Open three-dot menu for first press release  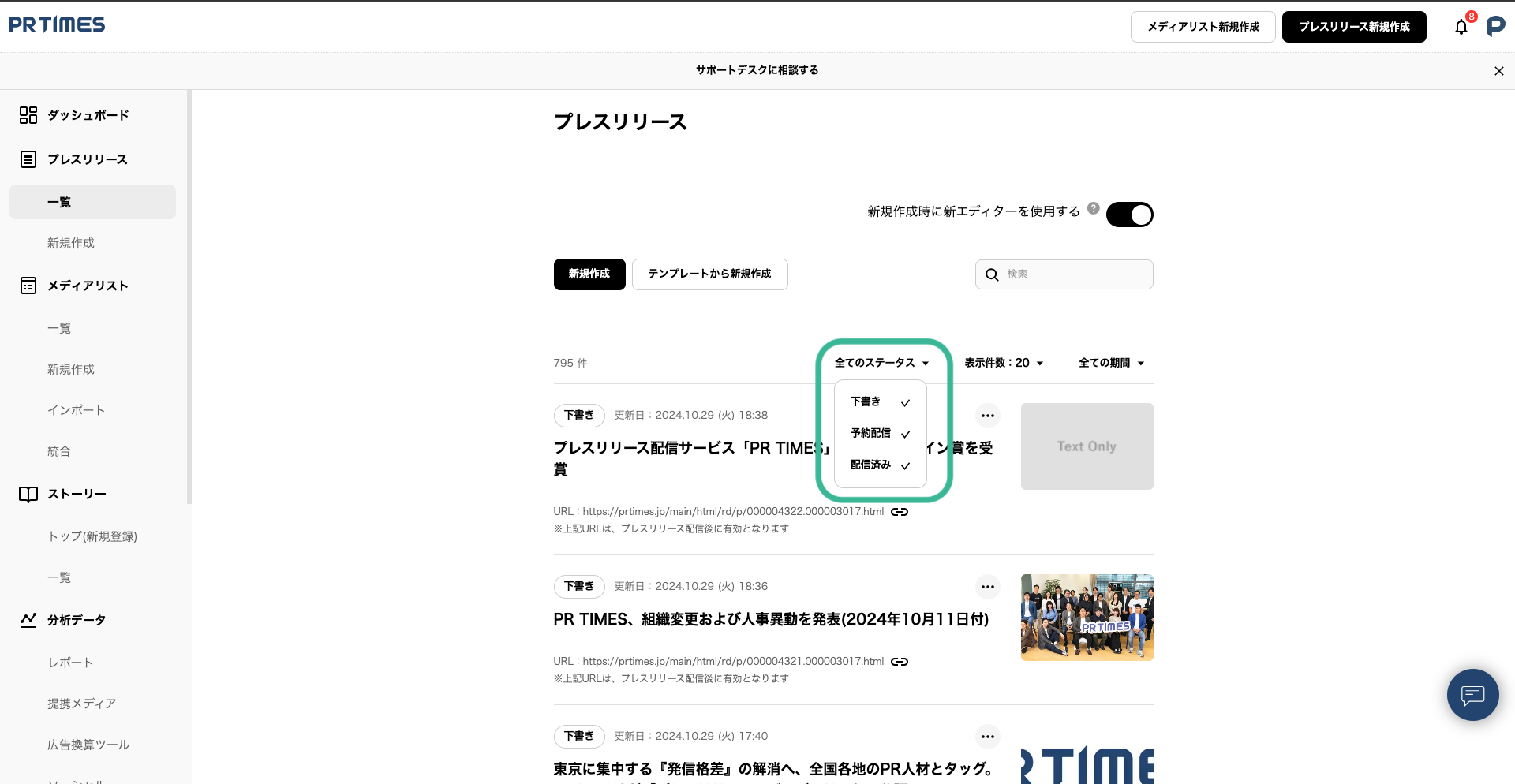point(987,416)
